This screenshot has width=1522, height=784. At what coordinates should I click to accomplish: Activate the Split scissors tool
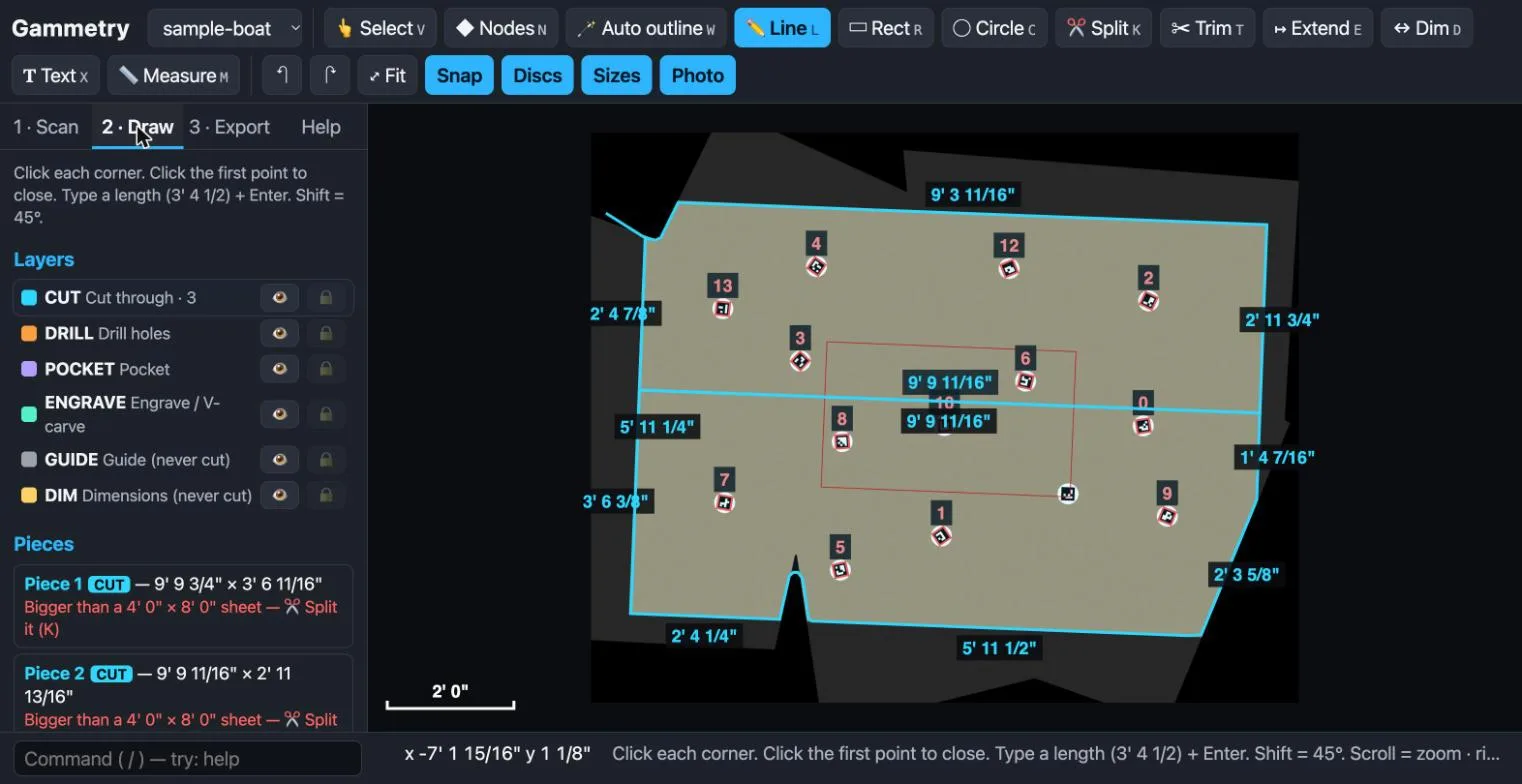pyautogui.click(x=1103, y=28)
